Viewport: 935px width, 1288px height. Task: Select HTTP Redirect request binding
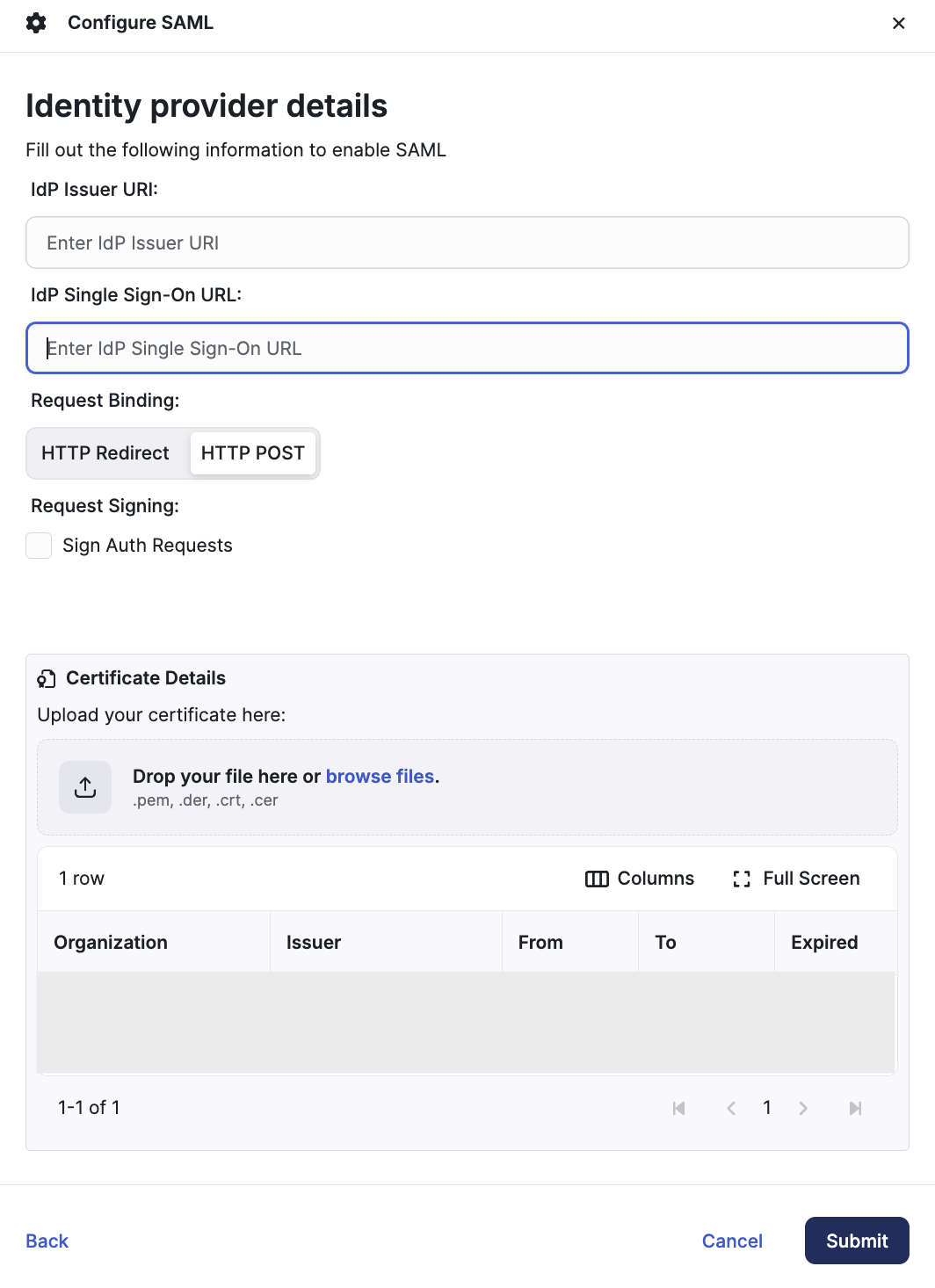pyautogui.click(x=105, y=453)
